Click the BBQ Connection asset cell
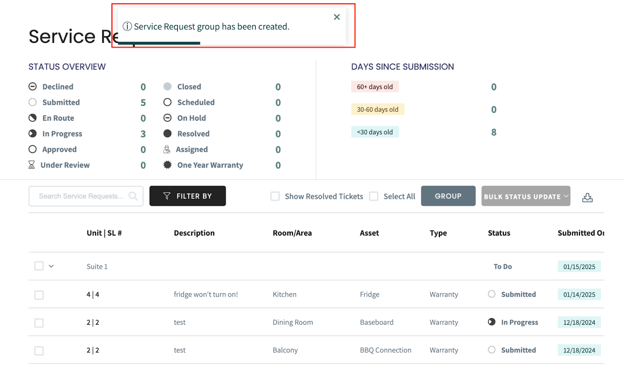 coord(386,350)
